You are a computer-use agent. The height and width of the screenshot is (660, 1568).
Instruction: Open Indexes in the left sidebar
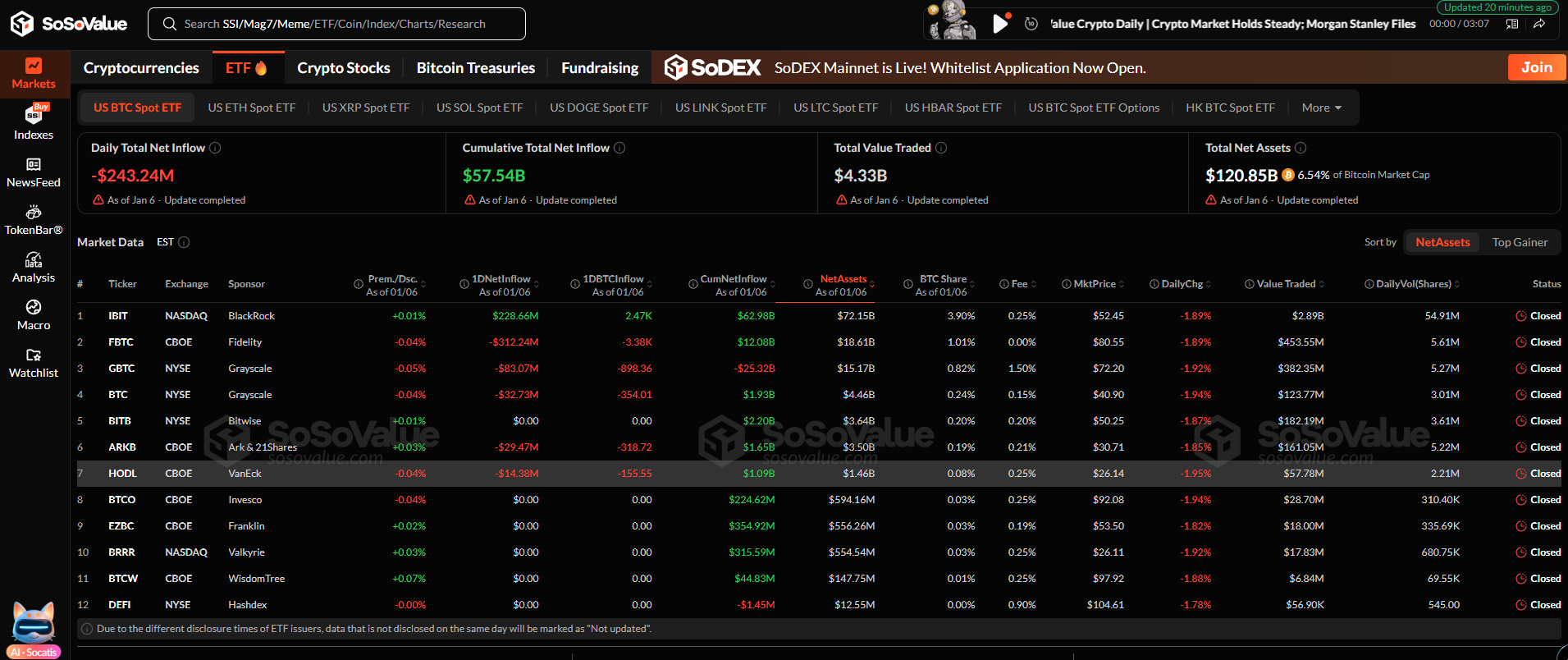34,122
